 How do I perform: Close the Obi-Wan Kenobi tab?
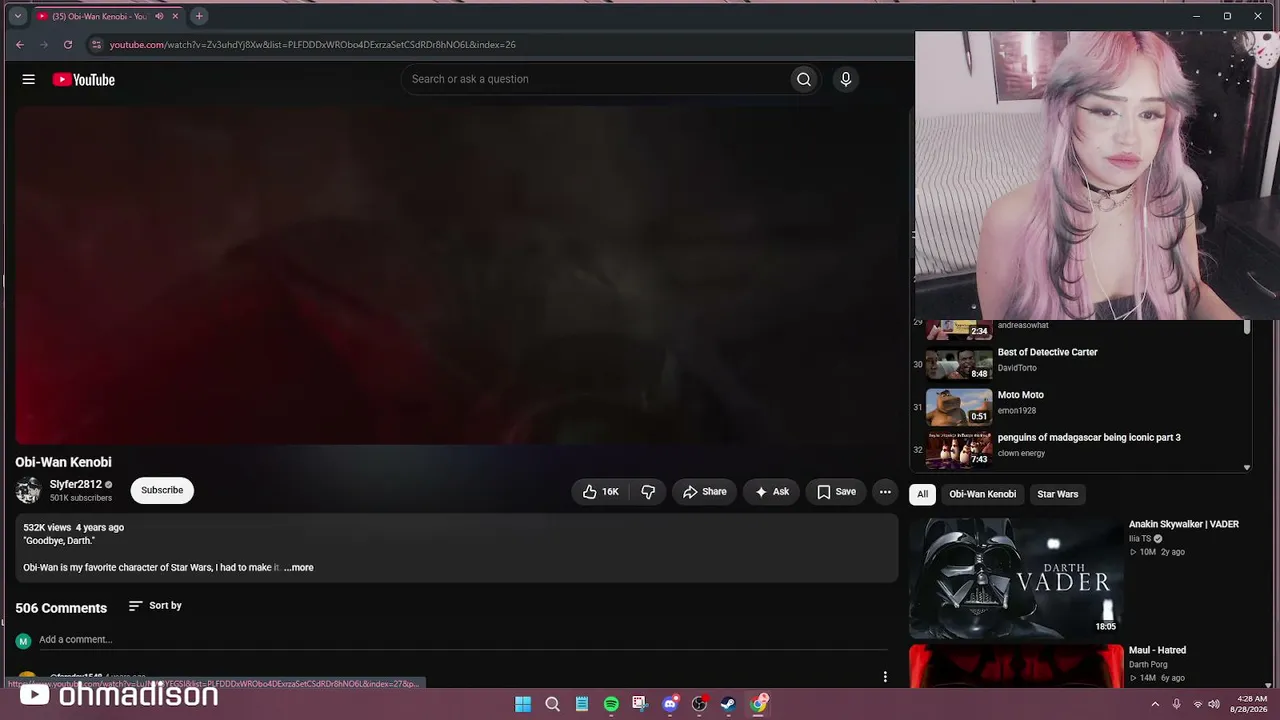176,16
